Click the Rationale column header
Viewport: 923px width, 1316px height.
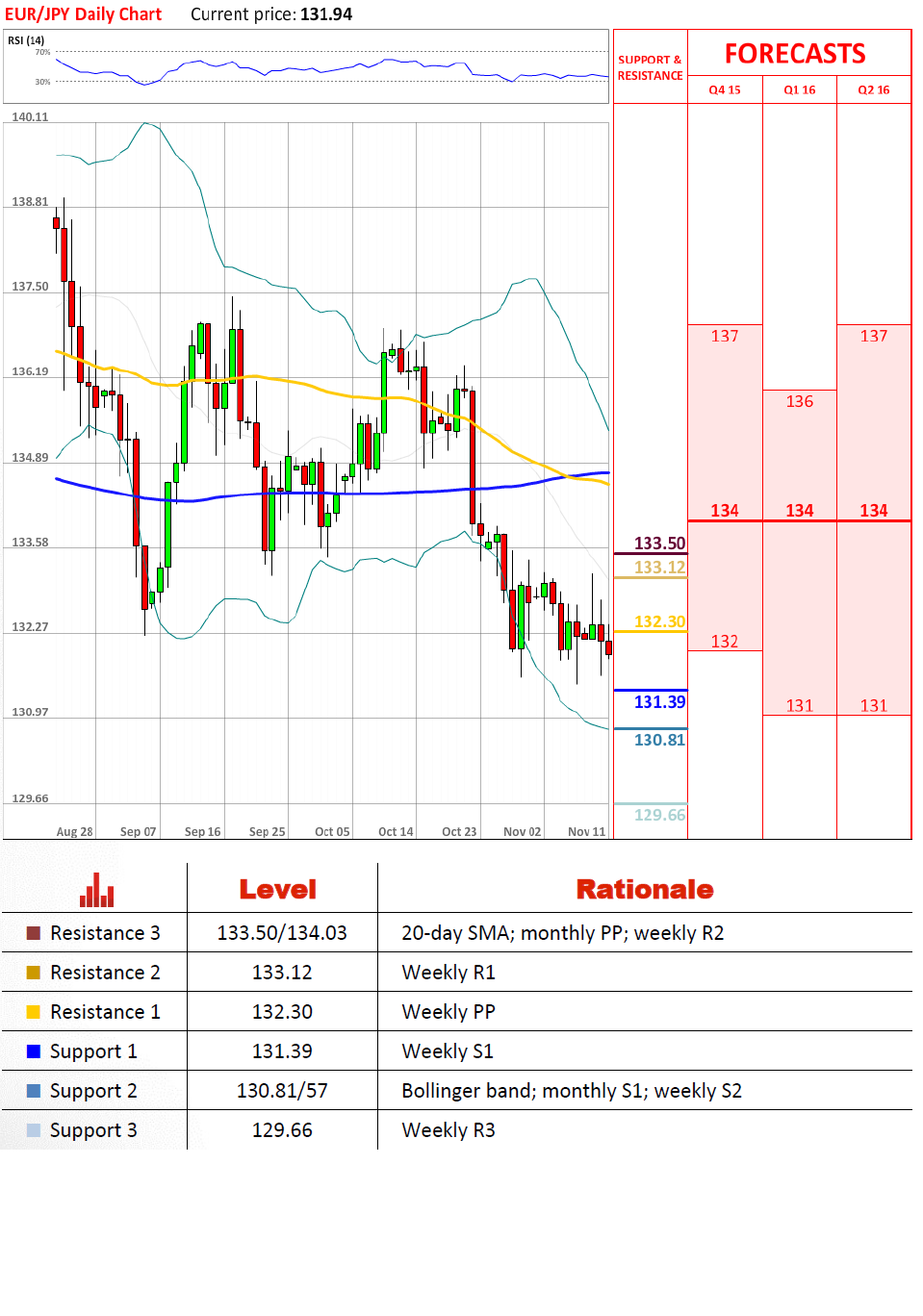645,890
